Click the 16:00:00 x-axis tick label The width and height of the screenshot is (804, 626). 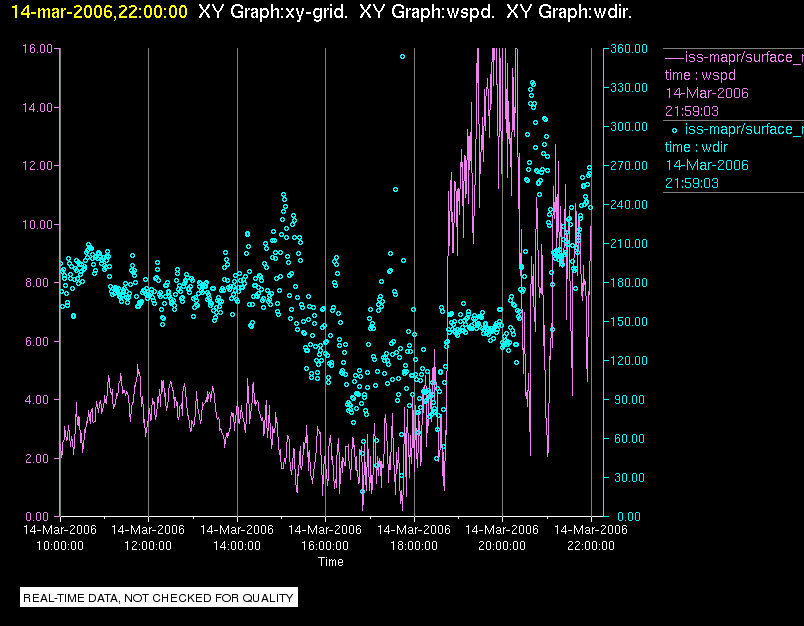coord(325,546)
